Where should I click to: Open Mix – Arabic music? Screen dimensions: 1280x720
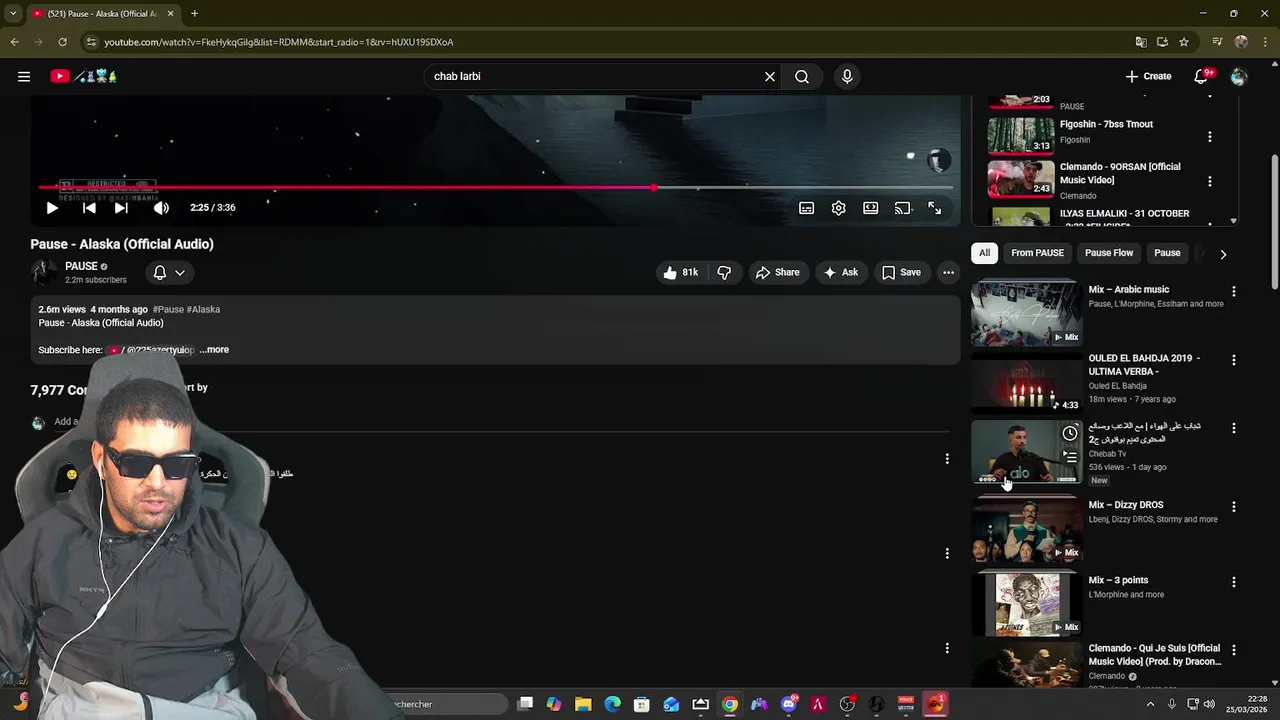point(1128,290)
